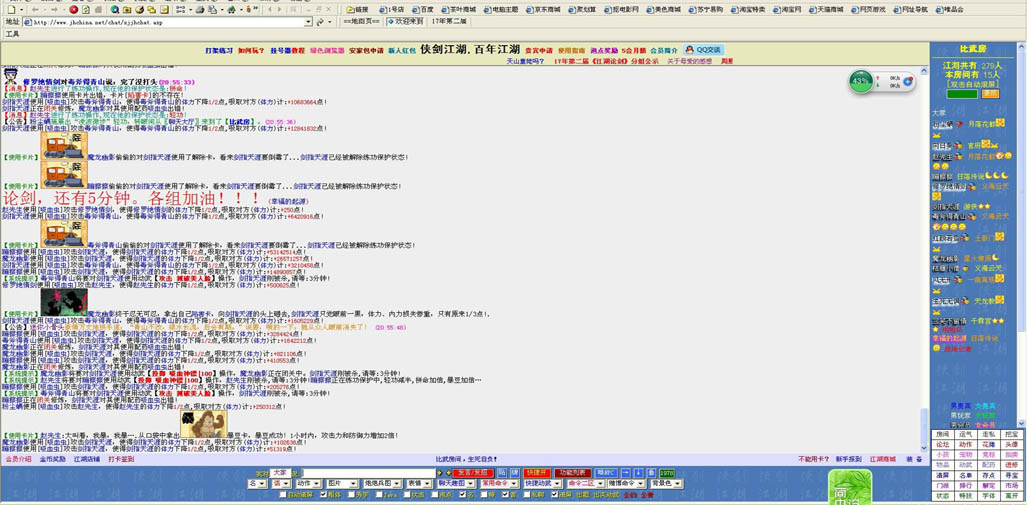Image resolution: width=1027 pixels, height=505 pixels.
Task: Switch to the 欢迎来到 browser tab
Action: [x=406, y=22]
